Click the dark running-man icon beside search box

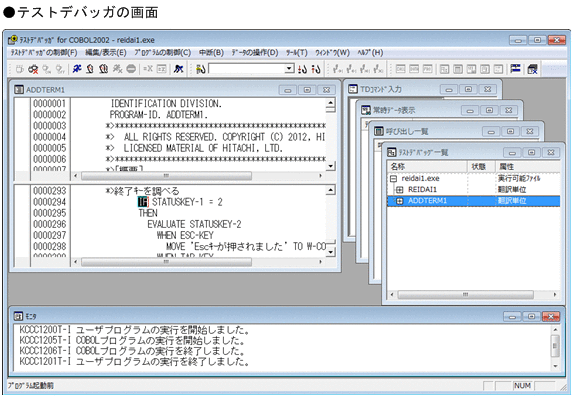(179, 69)
